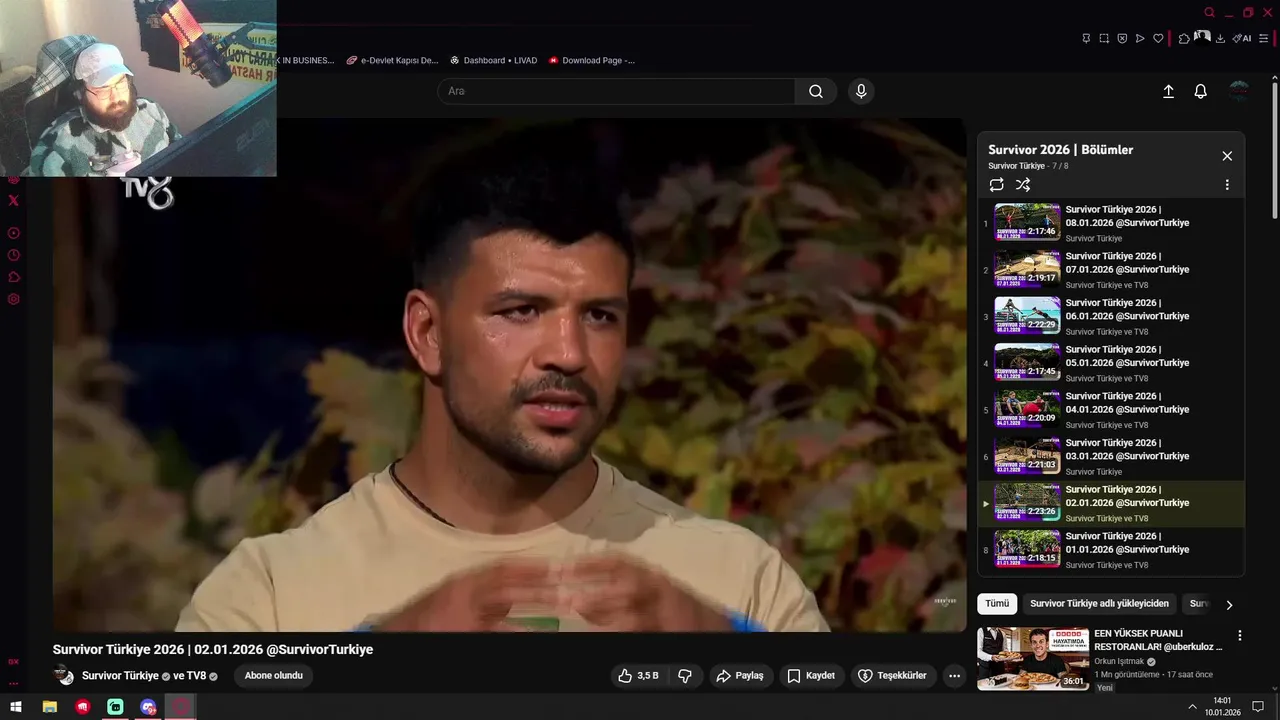Viewport: 1280px width, 720px height.
Task: Activate voice search microphone
Action: coord(861,91)
